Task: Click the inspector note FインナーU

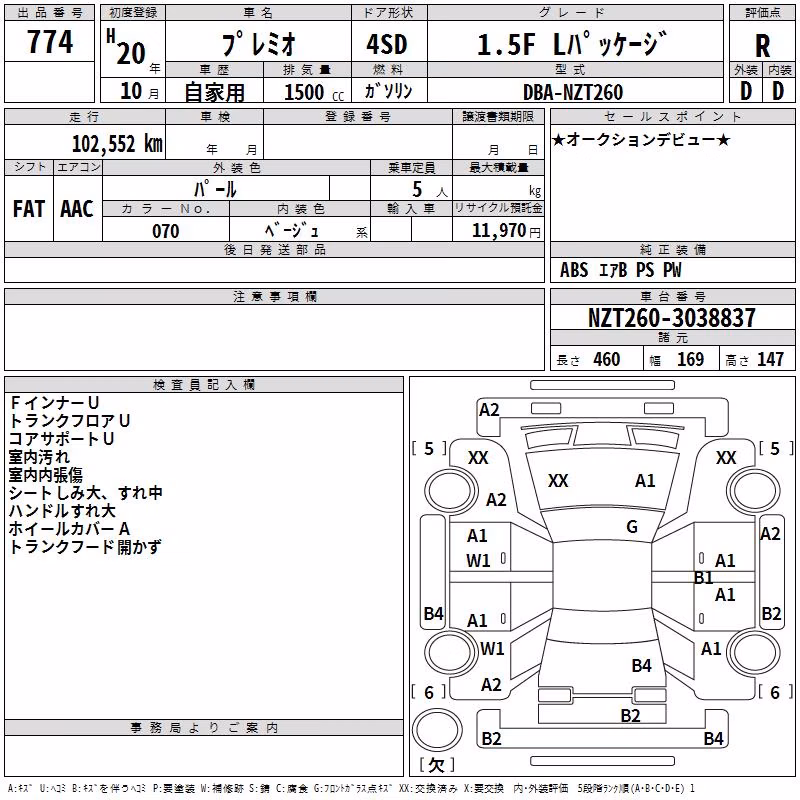Action: [x=54, y=403]
